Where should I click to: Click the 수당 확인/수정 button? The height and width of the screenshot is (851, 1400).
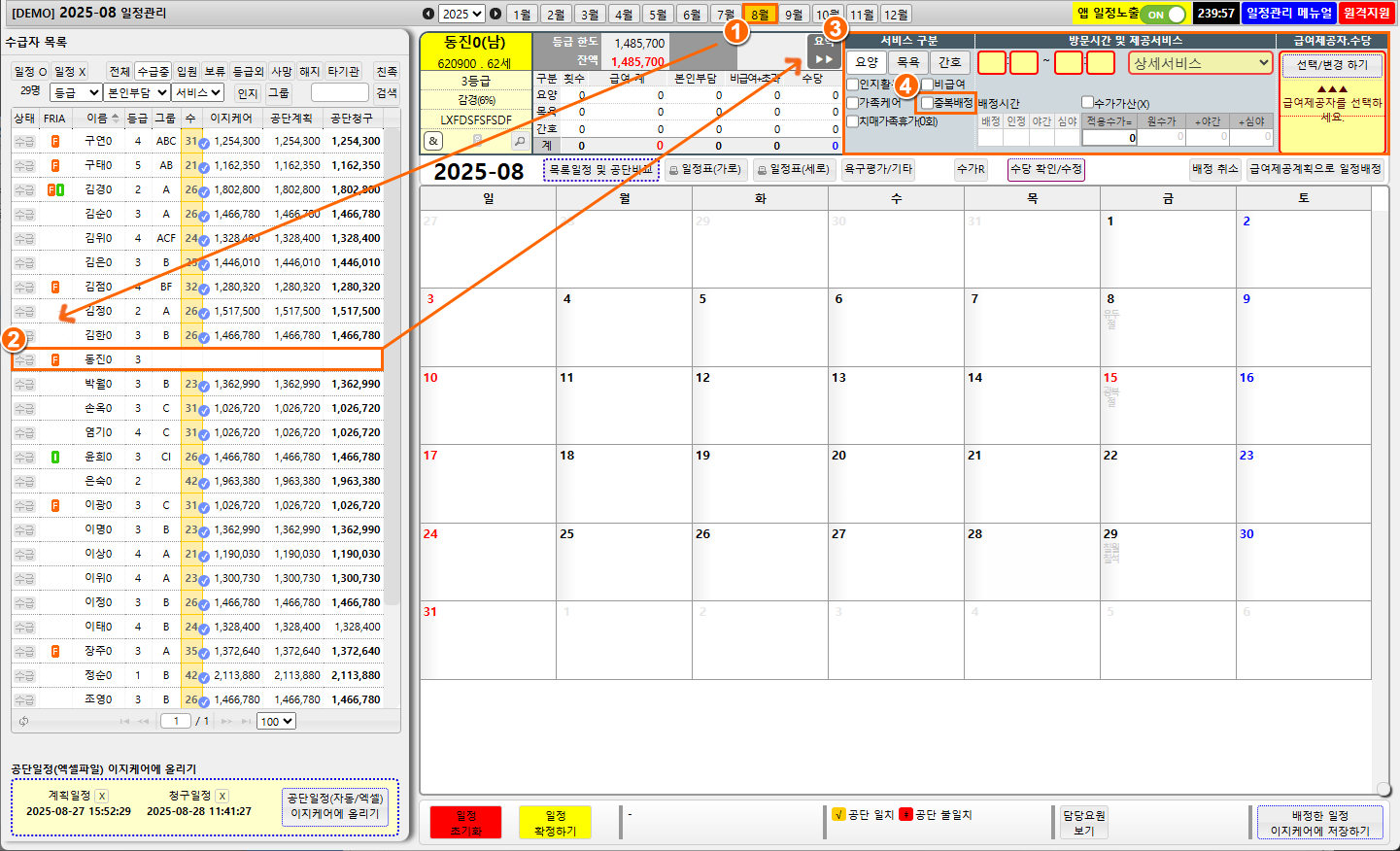[x=1045, y=169]
